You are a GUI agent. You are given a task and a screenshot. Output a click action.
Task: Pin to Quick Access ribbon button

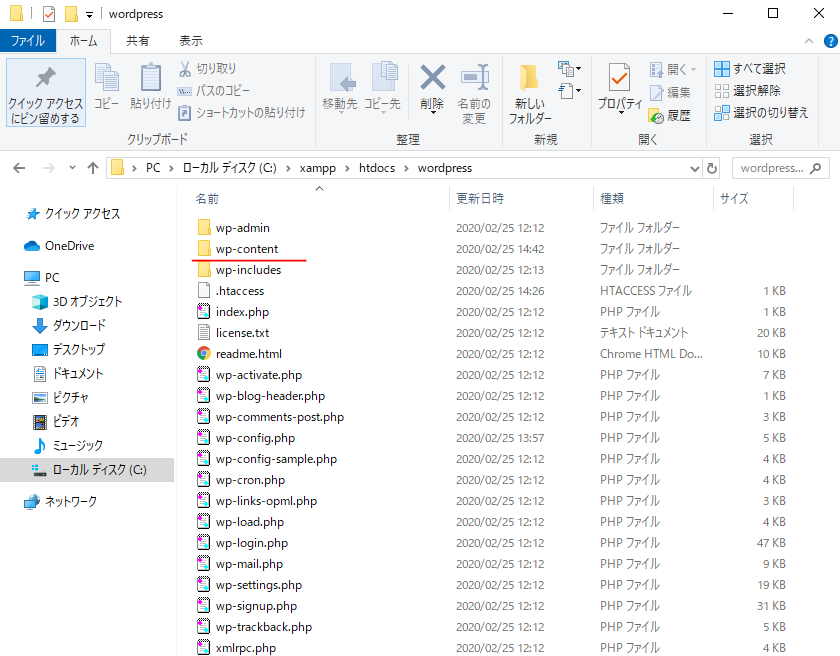coord(46,93)
